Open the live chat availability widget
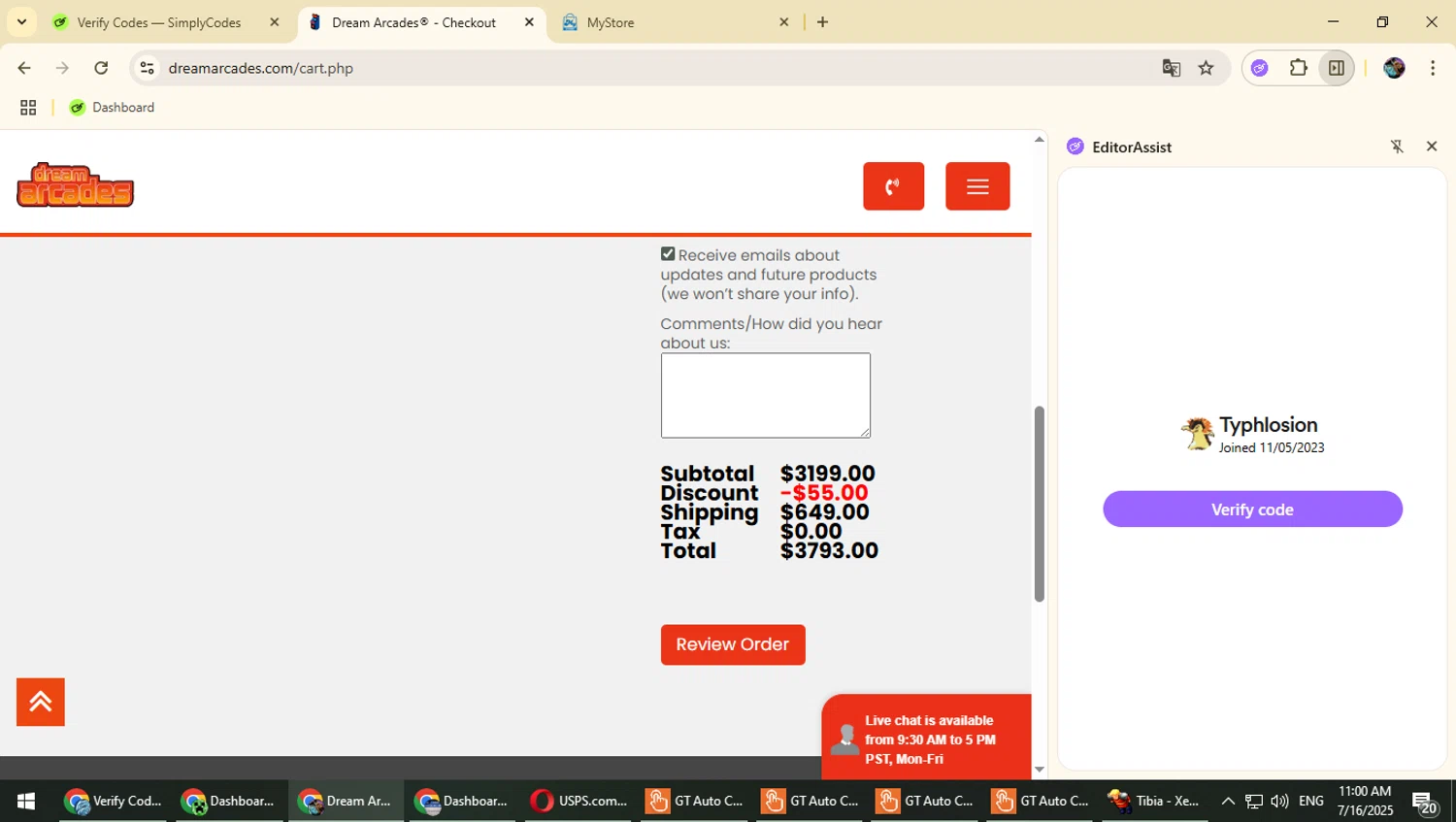Image resolution: width=1456 pixels, height=822 pixels. click(x=926, y=738)
